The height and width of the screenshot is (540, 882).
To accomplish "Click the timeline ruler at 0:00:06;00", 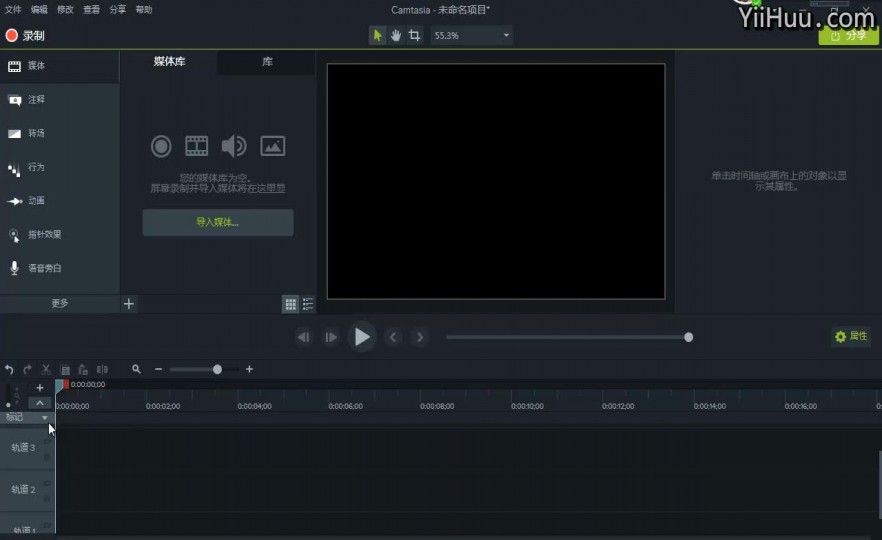I will (x=345, y=406).
